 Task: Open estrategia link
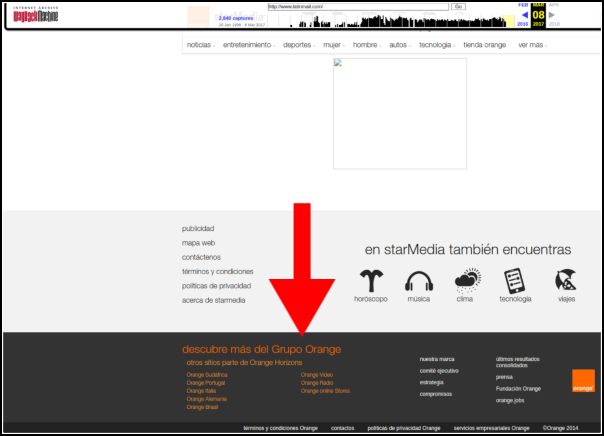[x=431, y=382]
